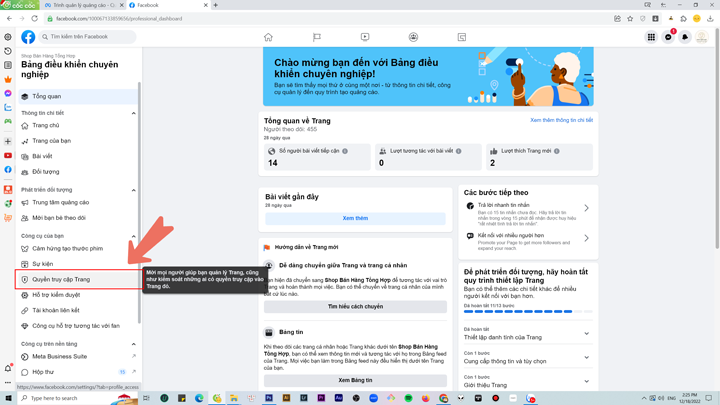Reload the page with browser refresh icon
The height and width of the screenshot is (405, 720).
click(x=34, y=18)
